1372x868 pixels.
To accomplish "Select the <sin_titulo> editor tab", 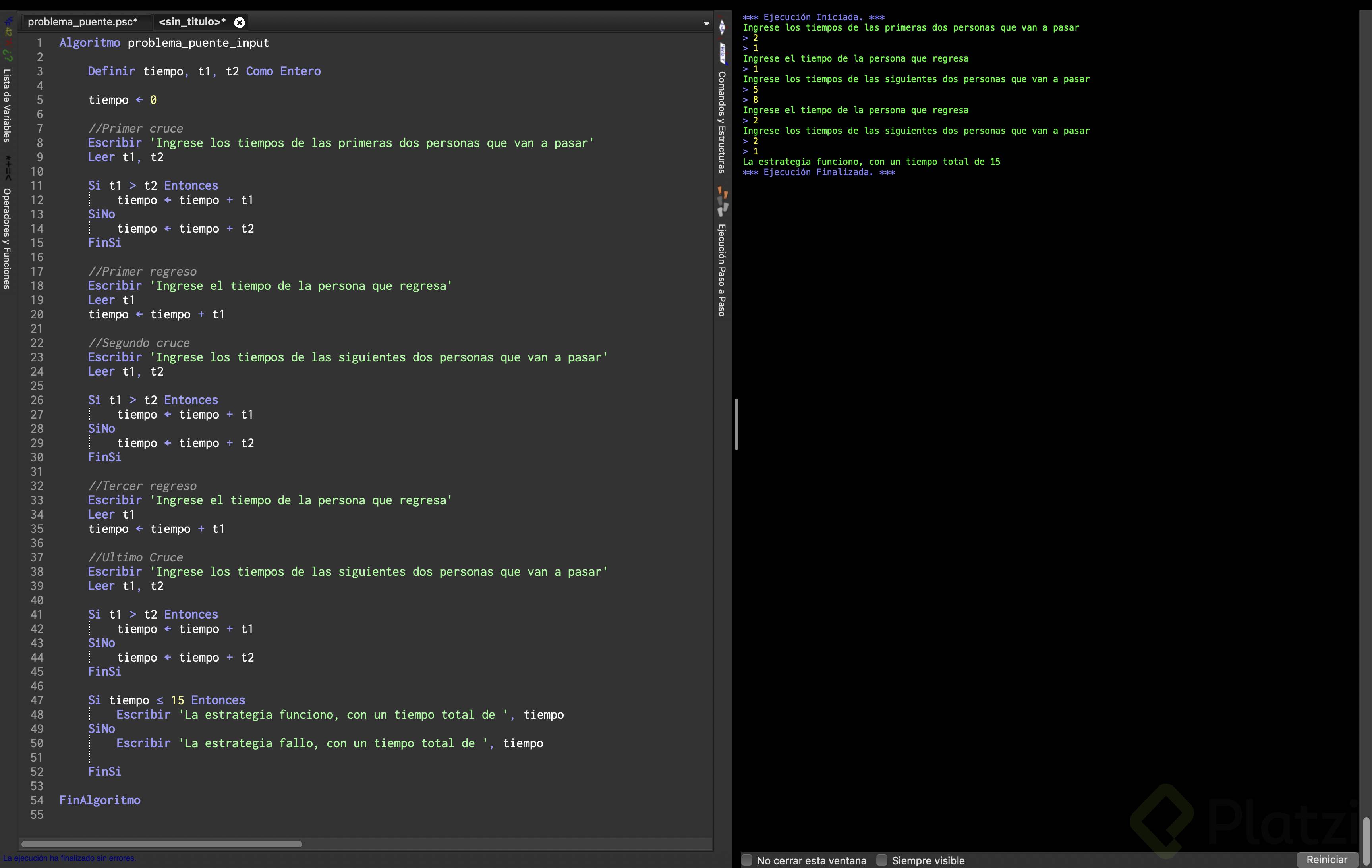I will click(x=192, y=22).
